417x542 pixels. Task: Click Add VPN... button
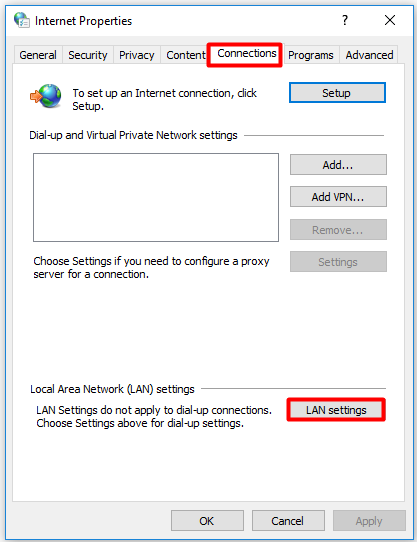coord(338,197)
